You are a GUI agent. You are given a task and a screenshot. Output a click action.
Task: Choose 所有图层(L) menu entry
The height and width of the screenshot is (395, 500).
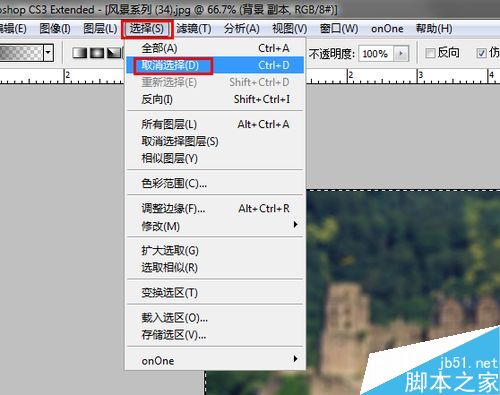pyautogui.click(x=215, y=125)
